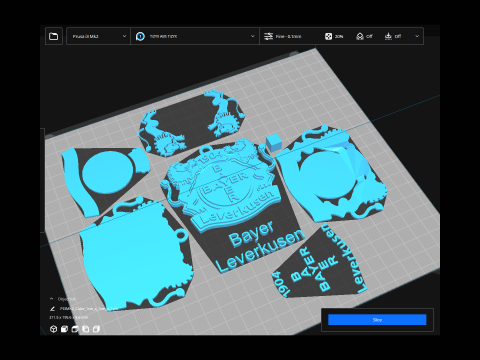480x360 pixels.
Task: Click the extruder 1 material icon
Action: [140, 36]
